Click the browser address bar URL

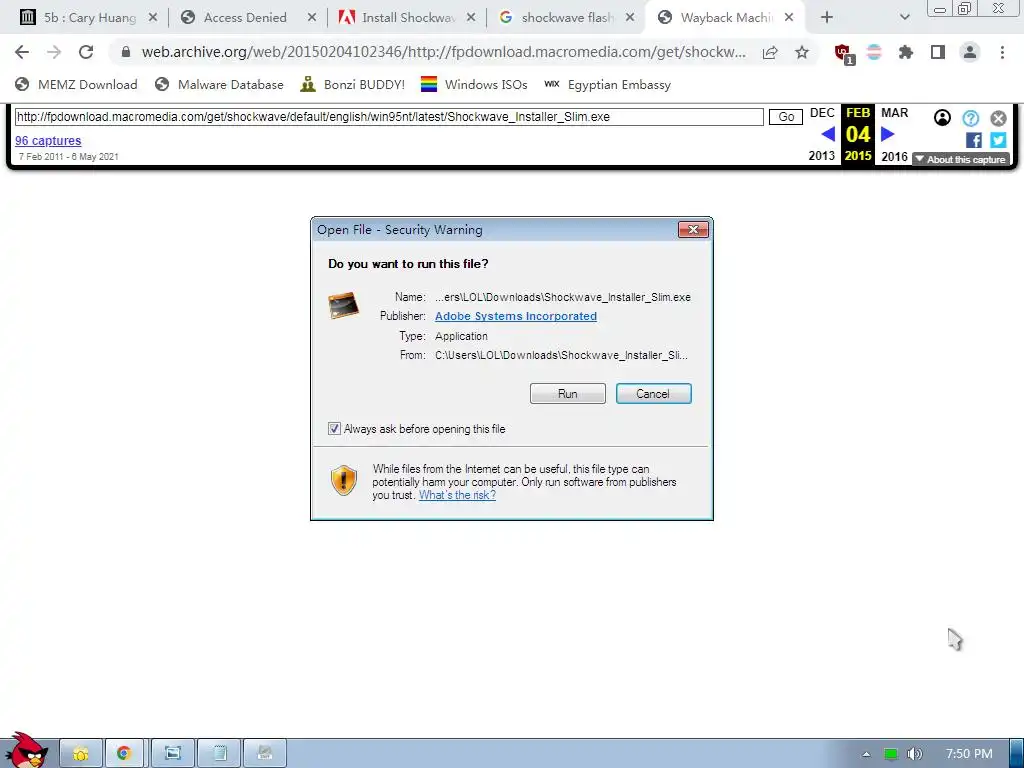(x=443, y=52)
